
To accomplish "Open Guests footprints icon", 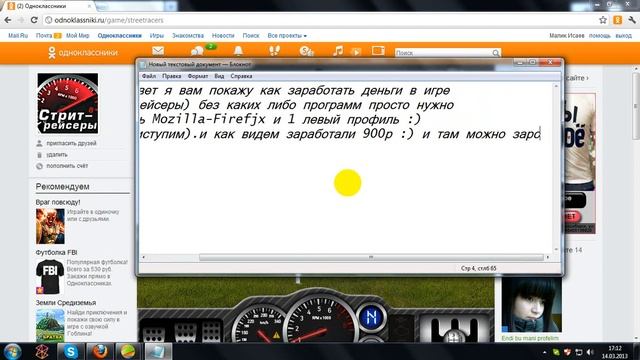I will [x=274, y=51].
